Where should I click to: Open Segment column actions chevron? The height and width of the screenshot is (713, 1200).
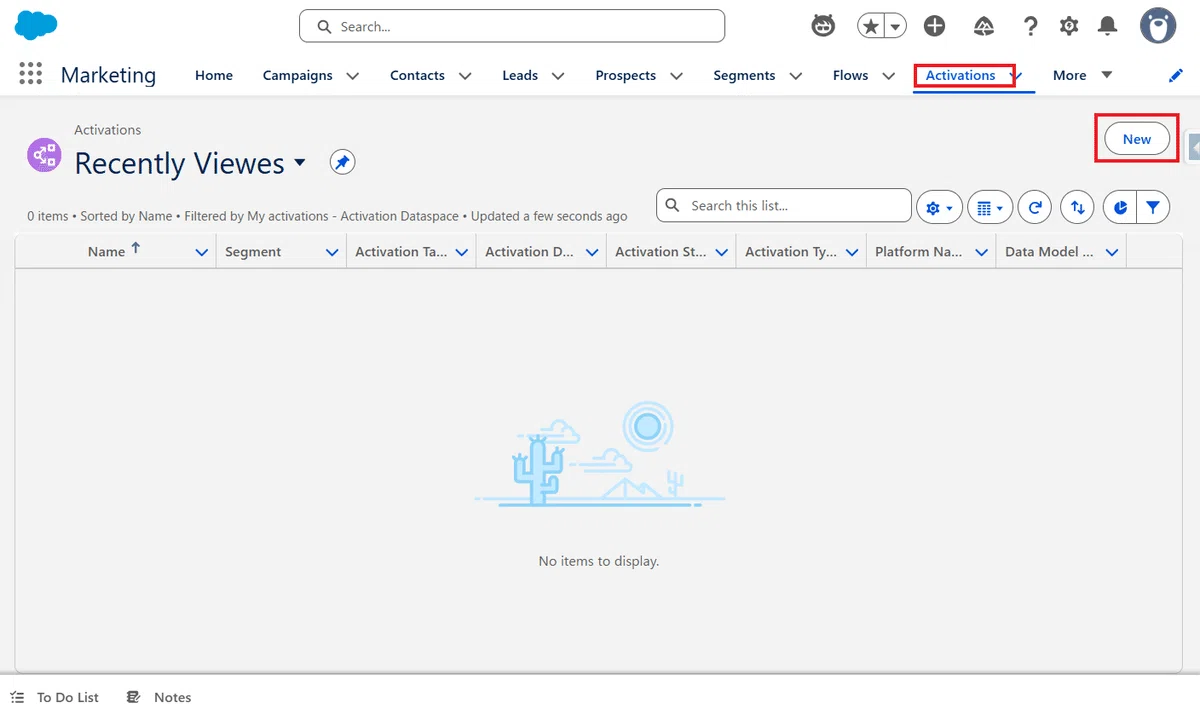pos(332,253)
